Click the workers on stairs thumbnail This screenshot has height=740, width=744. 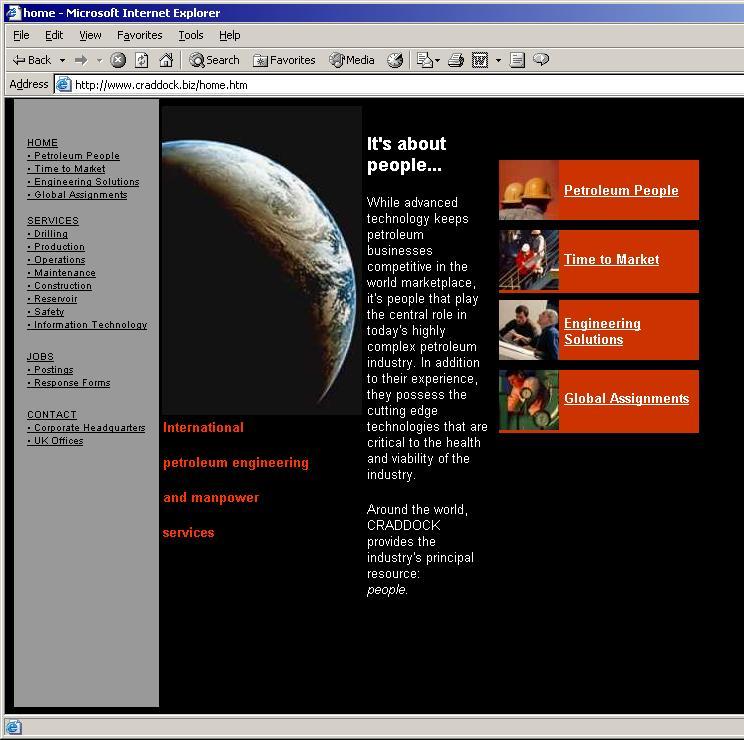click(529, 260)
